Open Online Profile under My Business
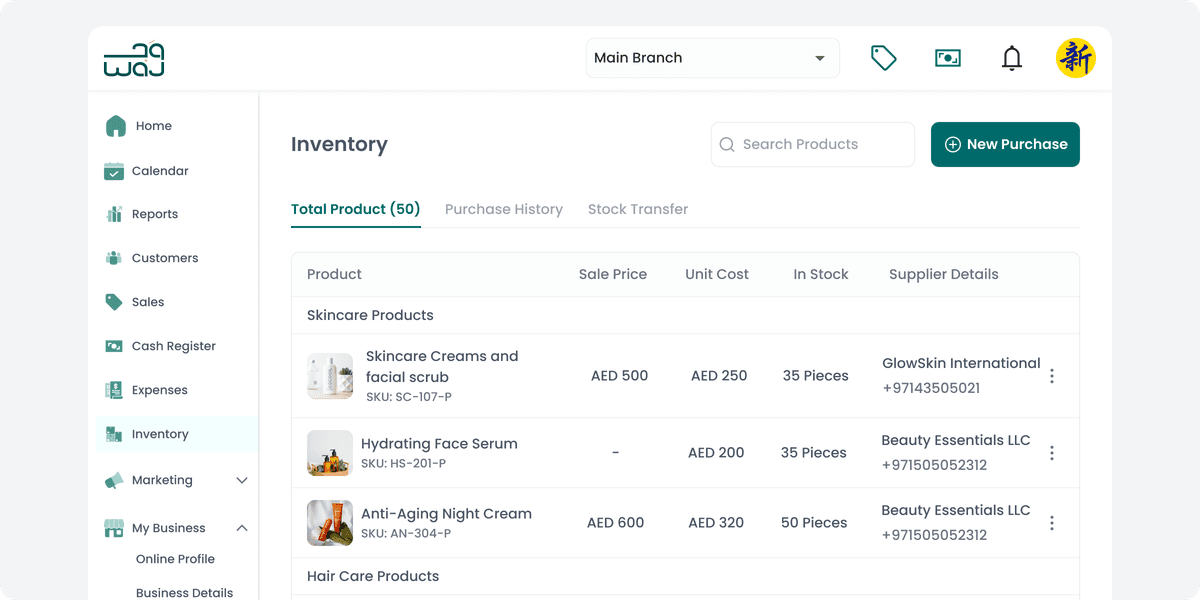Screen dimensions: 1200x600 coord(175,559)
